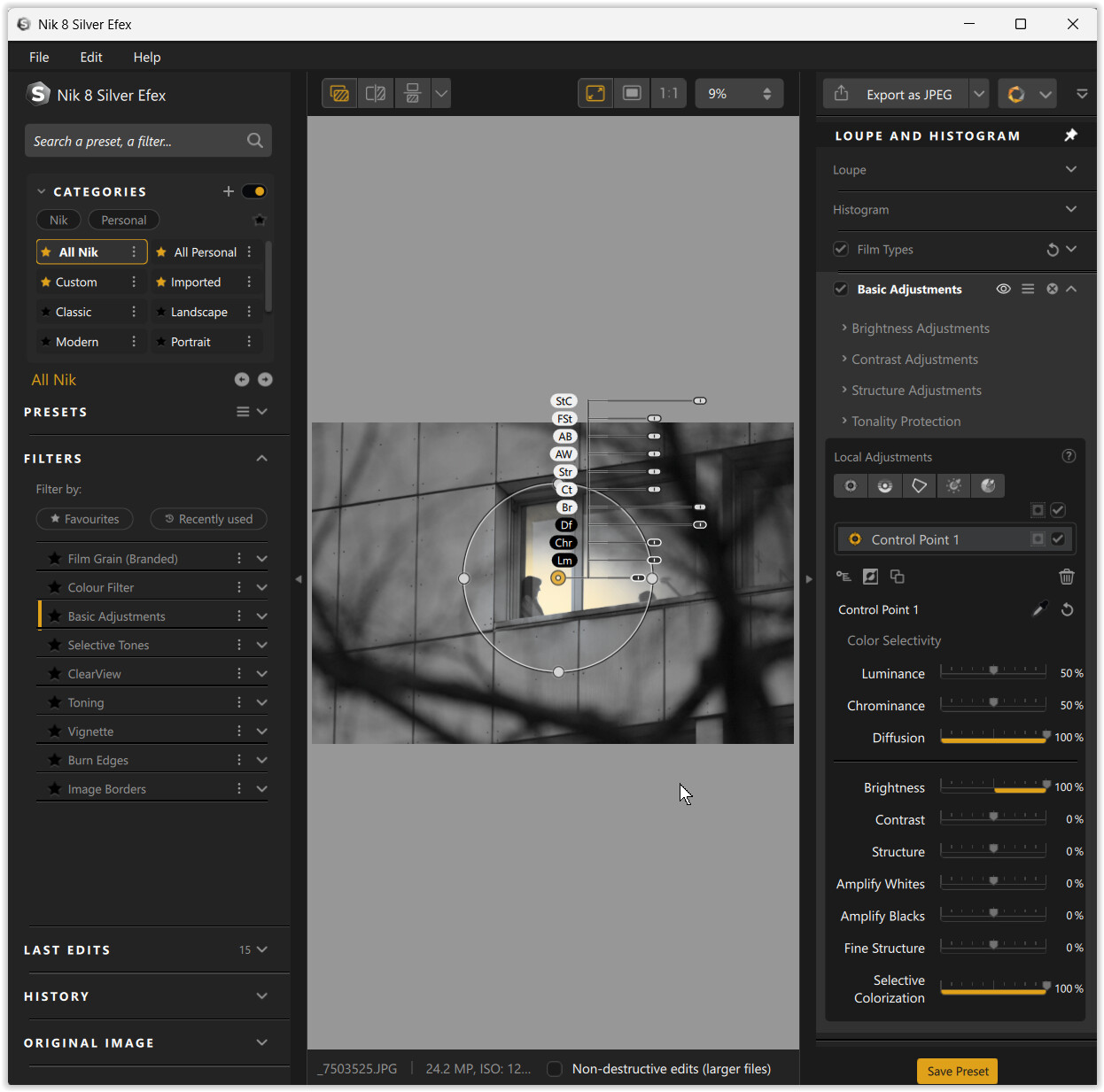
Task: Enable split compare view mode
Action: pyautogui.click(x=376, y=93)
